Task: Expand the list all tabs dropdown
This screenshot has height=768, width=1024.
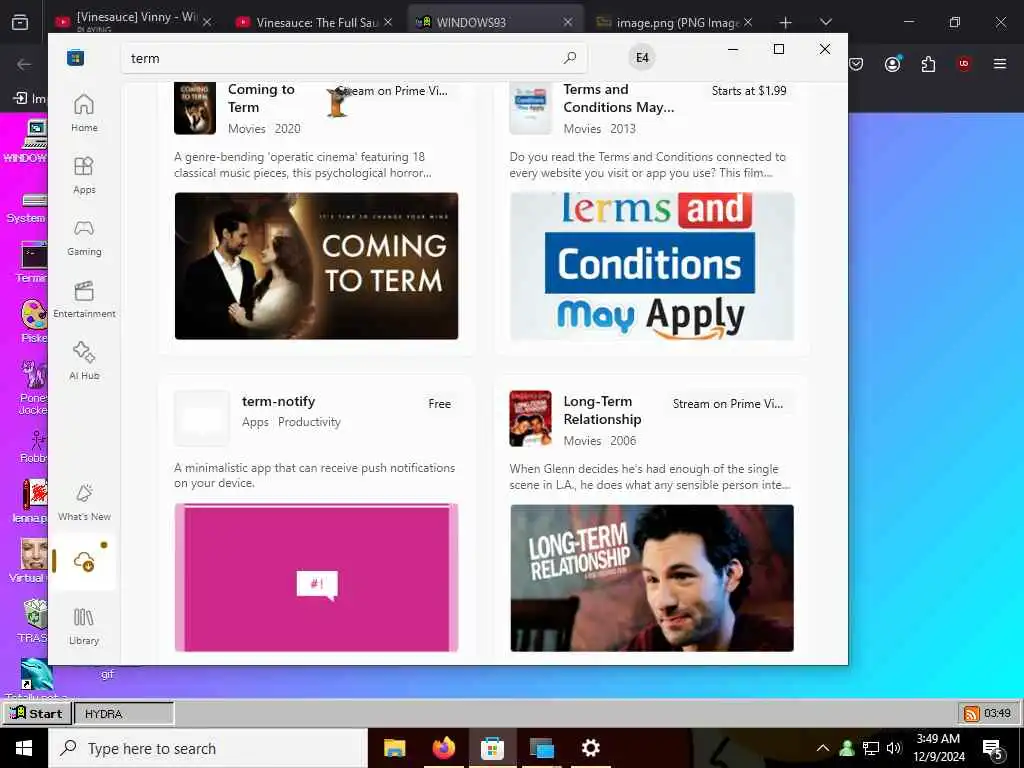Action: [826, 22]
